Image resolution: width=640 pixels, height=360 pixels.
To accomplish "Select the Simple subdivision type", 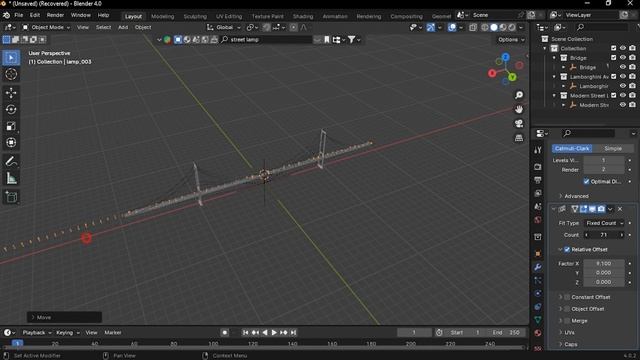I will (x=613, y=149).
